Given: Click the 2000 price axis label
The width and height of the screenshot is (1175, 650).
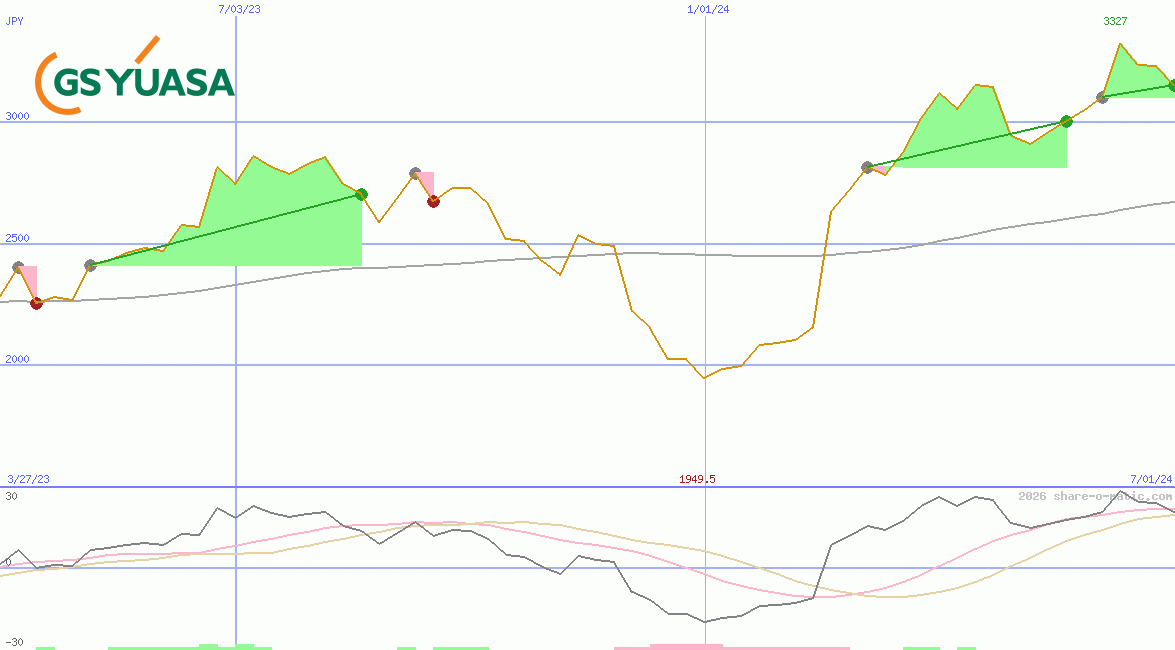Looking at the screenshot, I should (17, 359).
